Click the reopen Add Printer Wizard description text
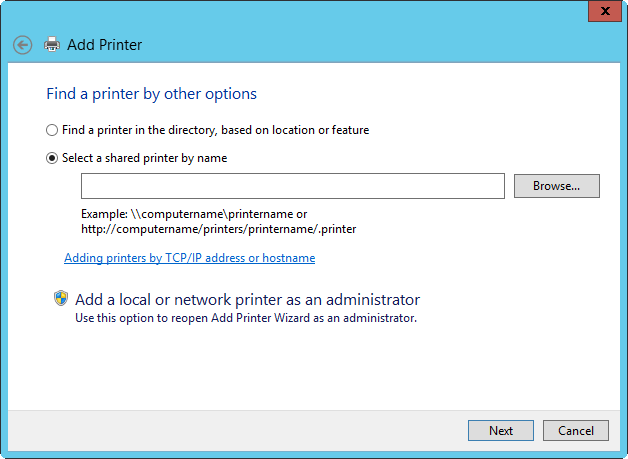 point(246,319)
